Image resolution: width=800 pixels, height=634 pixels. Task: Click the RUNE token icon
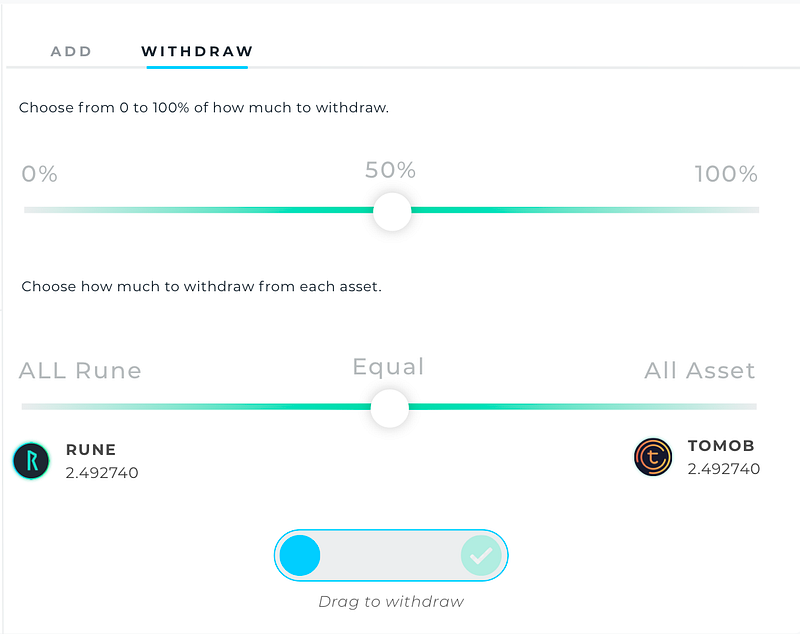(x=31, y=460)
